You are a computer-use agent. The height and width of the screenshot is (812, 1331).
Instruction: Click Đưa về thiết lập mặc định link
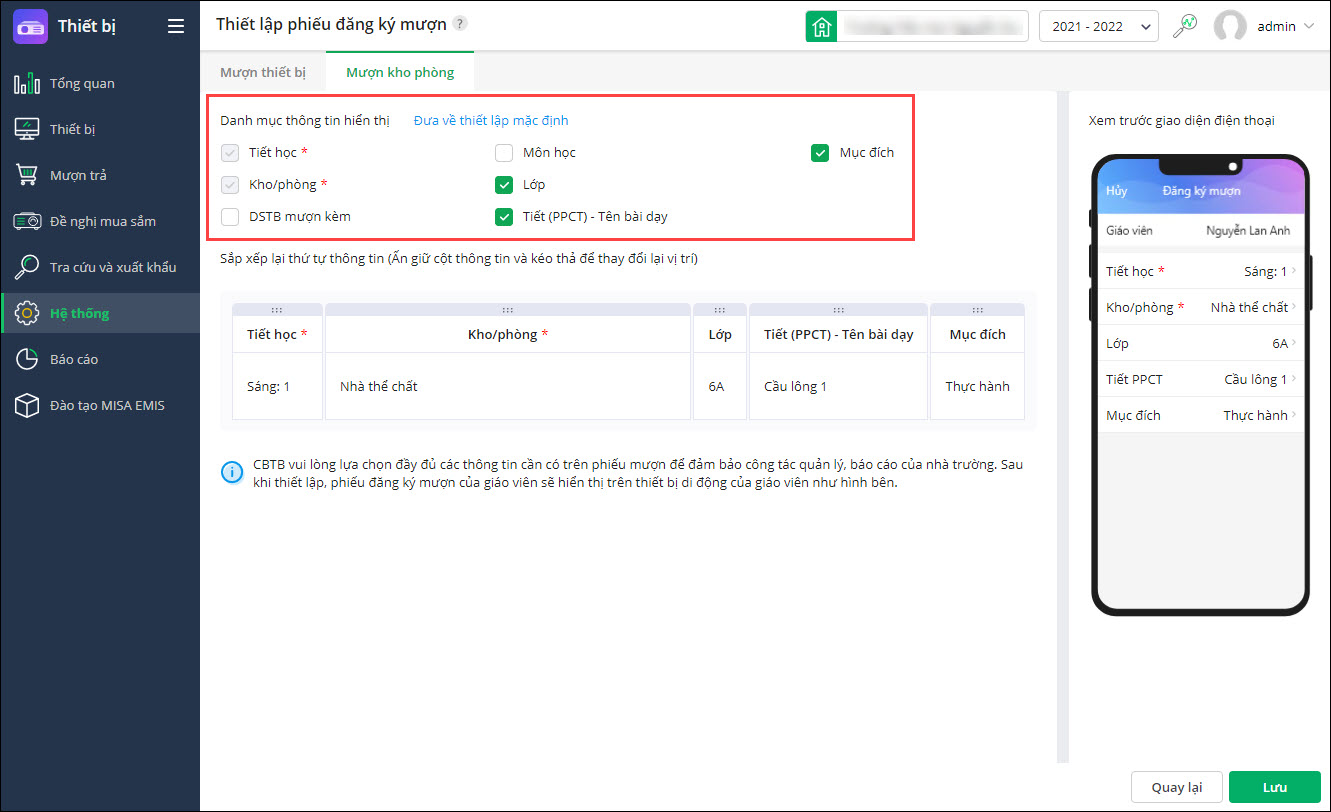491,121
